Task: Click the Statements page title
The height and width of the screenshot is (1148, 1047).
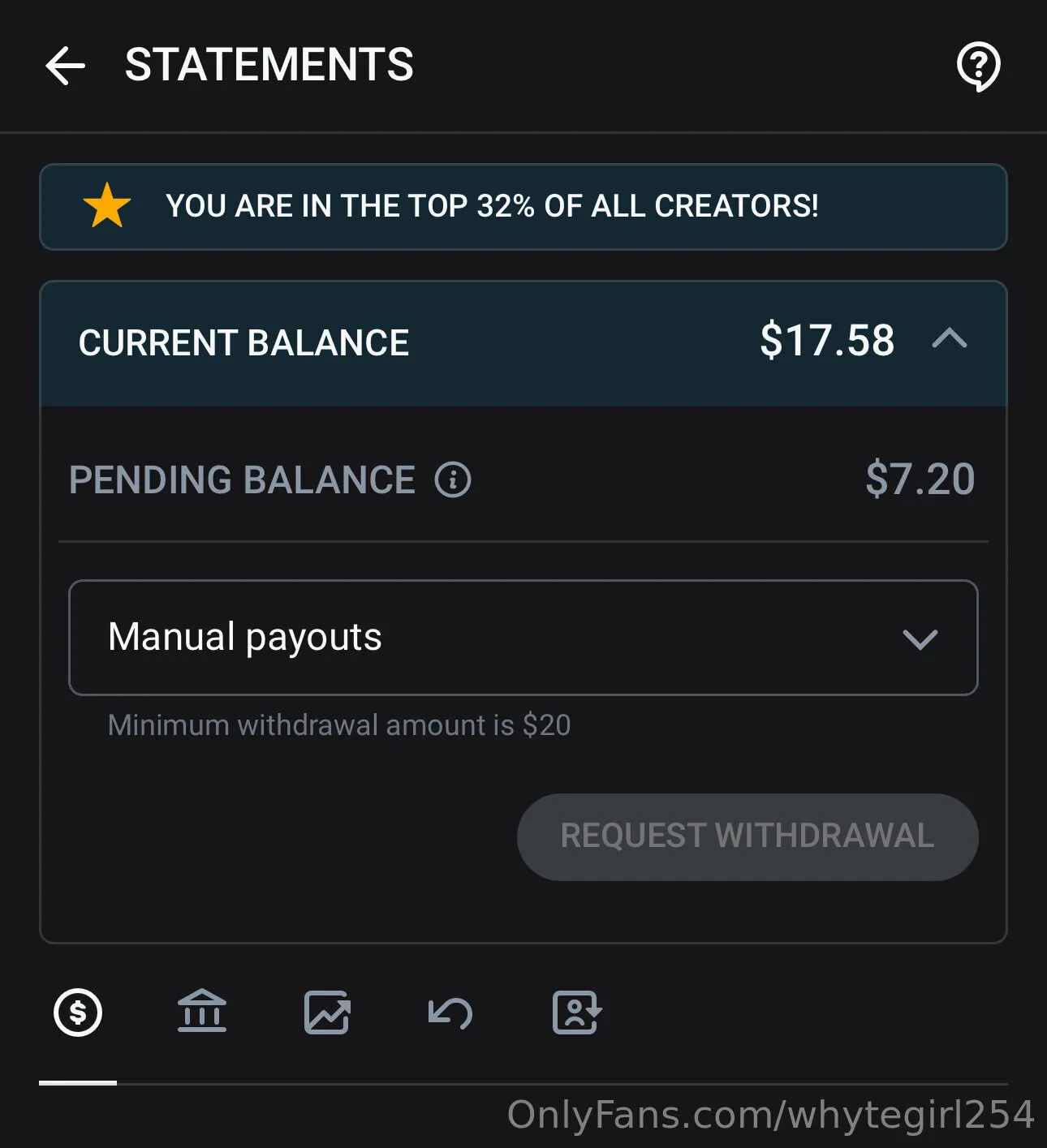Action: 269,65
